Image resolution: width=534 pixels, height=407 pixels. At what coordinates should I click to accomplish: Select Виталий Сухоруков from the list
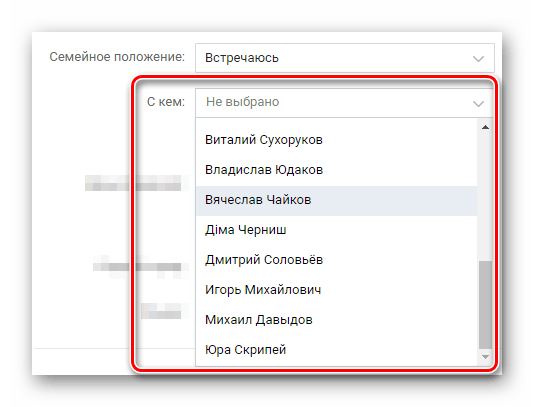[x=336, y=140]
